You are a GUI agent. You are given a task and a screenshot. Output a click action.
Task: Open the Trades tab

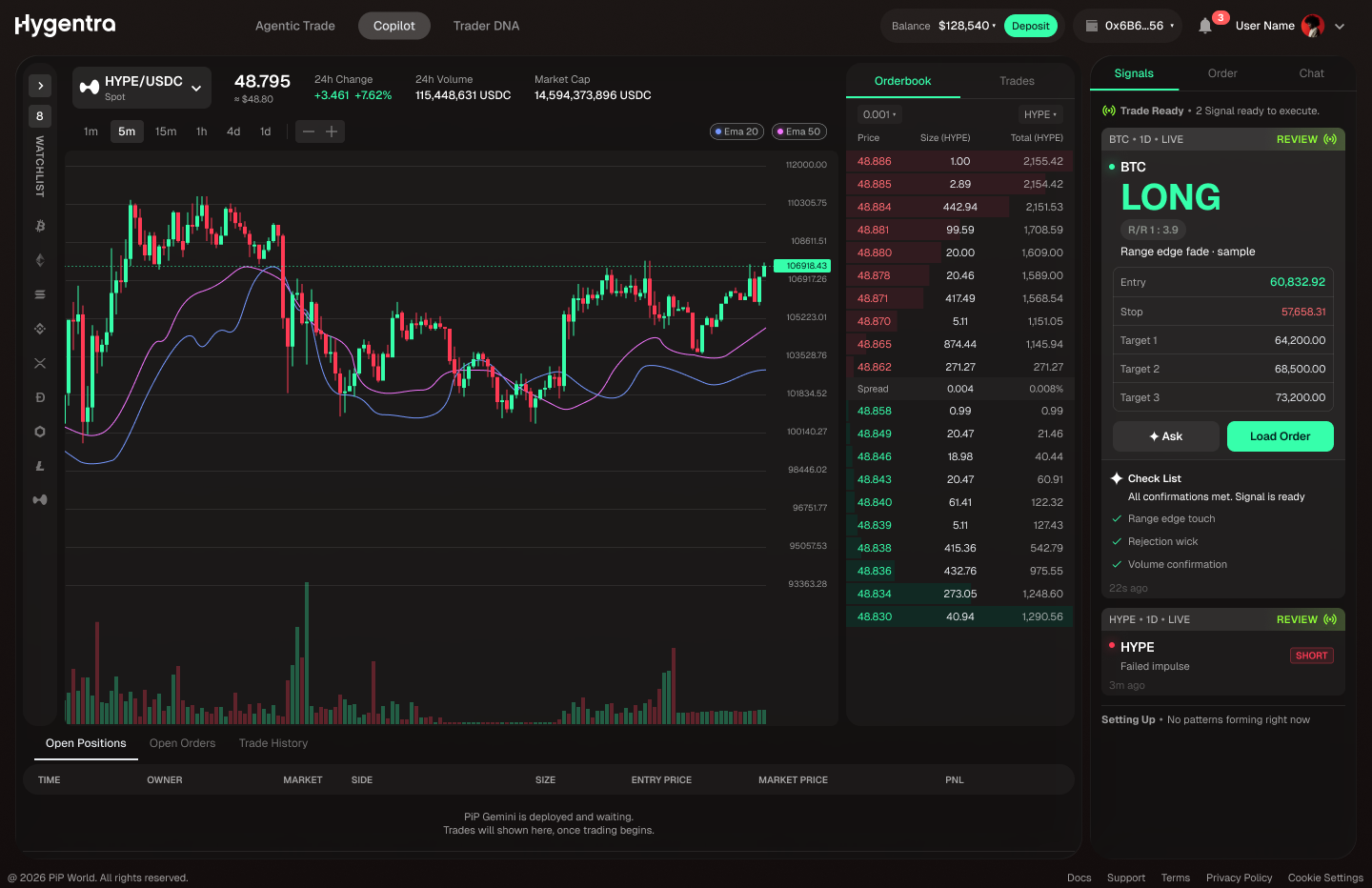(1017, 81)
